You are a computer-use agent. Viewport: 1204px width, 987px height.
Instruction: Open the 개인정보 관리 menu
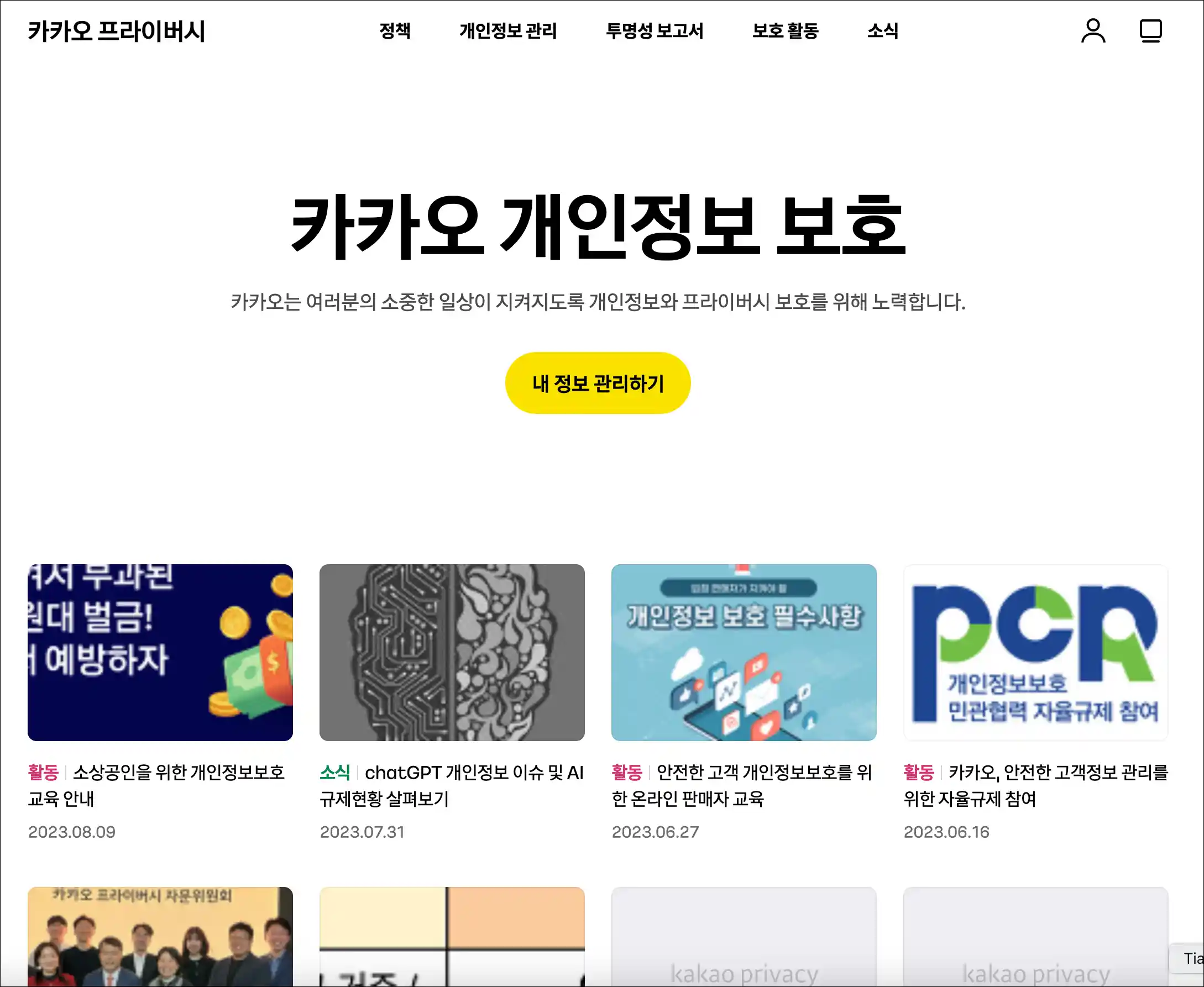508,31
